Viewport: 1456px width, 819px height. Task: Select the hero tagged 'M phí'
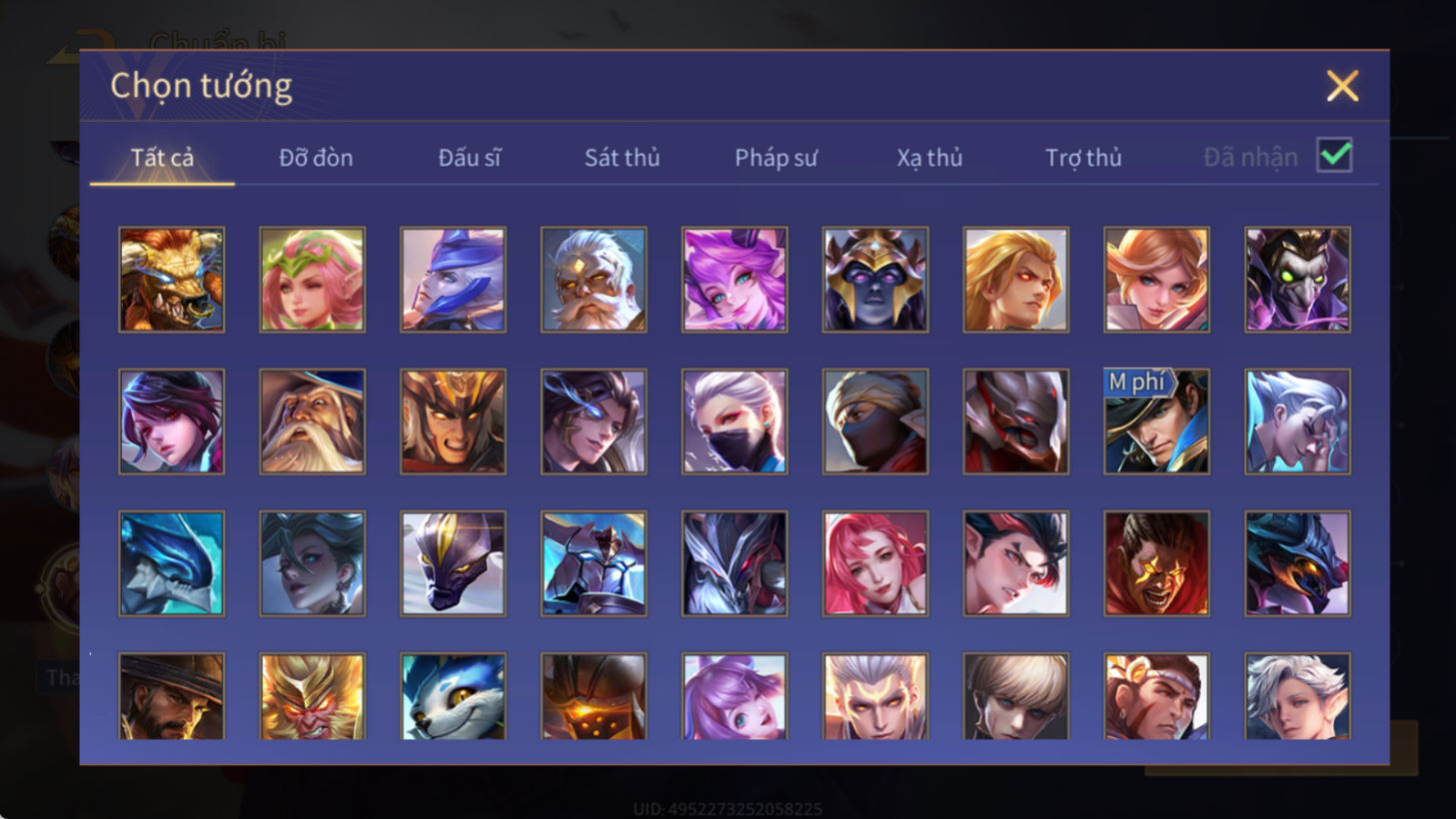click(x=1156, y=421)
